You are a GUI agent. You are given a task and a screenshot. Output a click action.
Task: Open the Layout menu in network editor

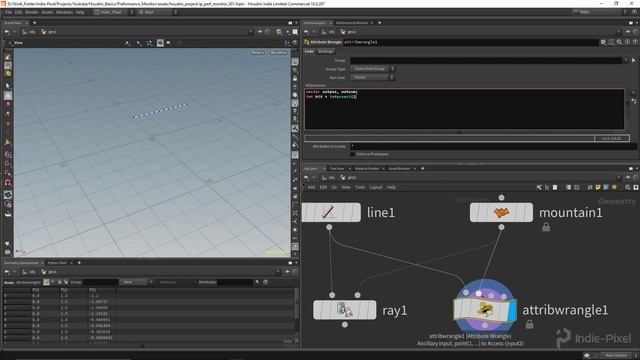coord(376,187)
